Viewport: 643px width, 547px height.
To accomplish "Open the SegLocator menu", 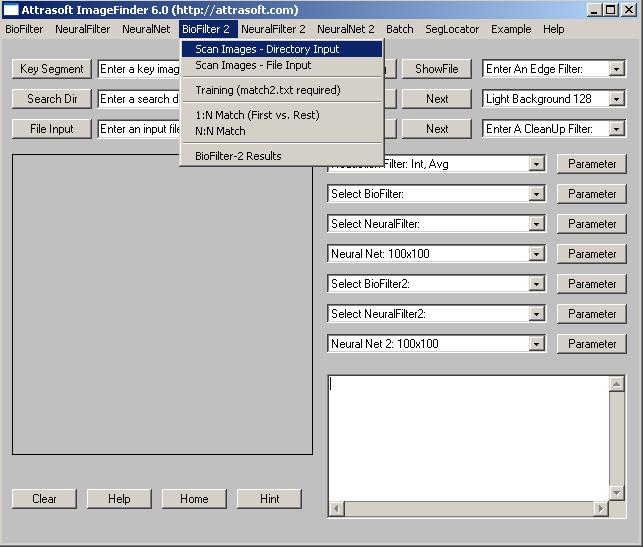I will pos(452,29).
